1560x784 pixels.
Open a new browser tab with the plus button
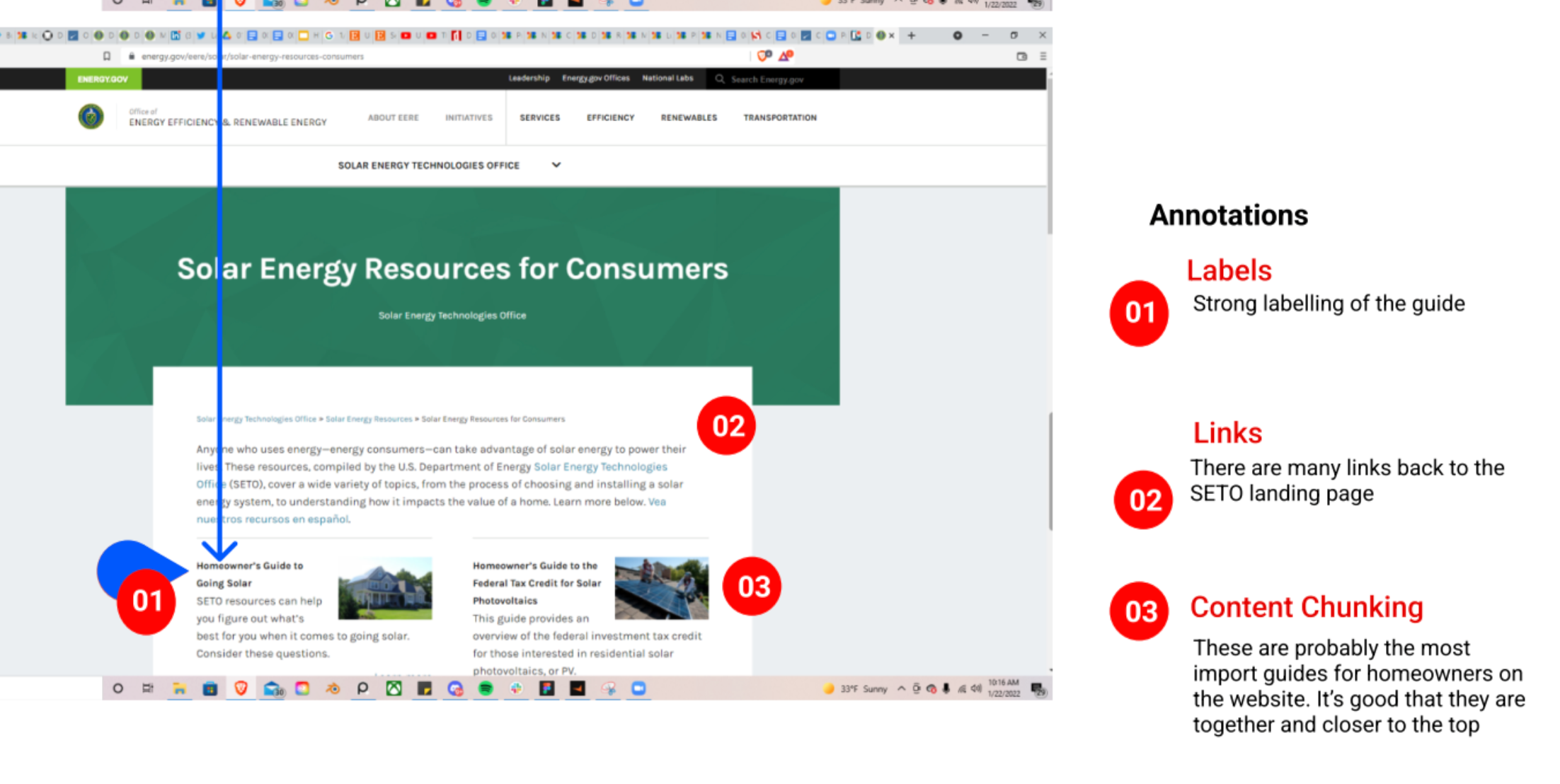[912, 35]
